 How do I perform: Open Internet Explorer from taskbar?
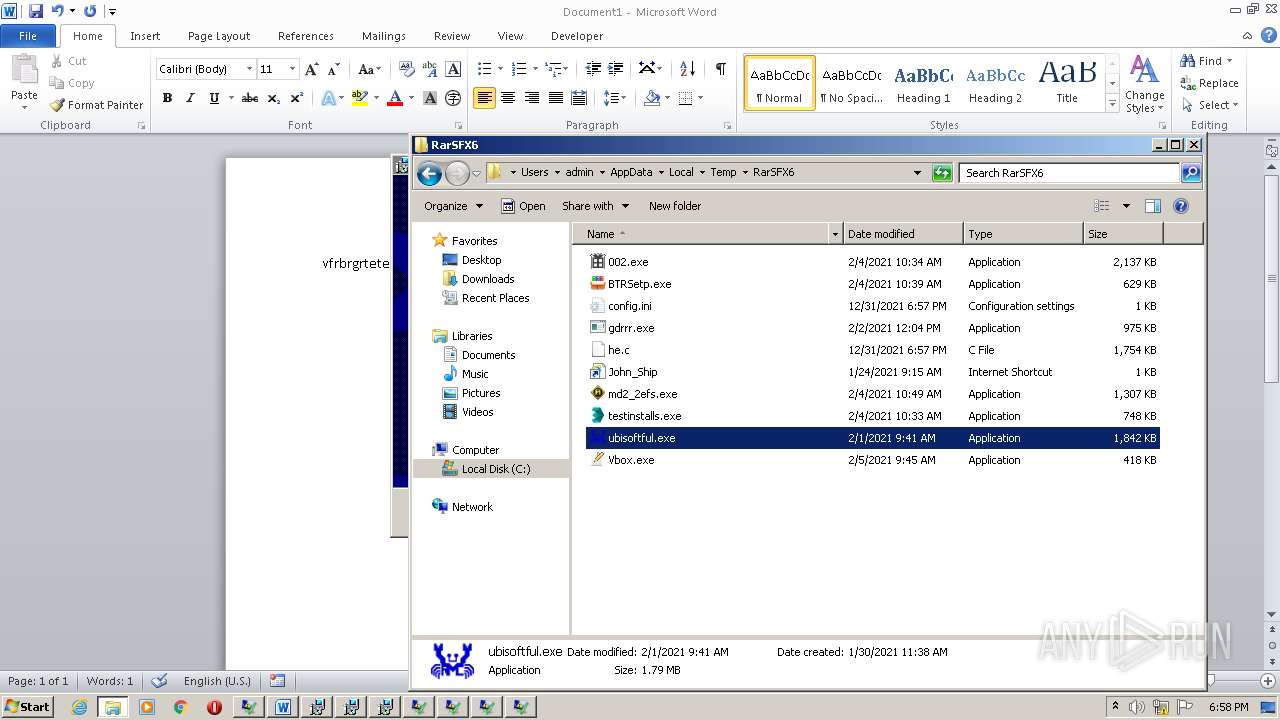click(79, 707)
